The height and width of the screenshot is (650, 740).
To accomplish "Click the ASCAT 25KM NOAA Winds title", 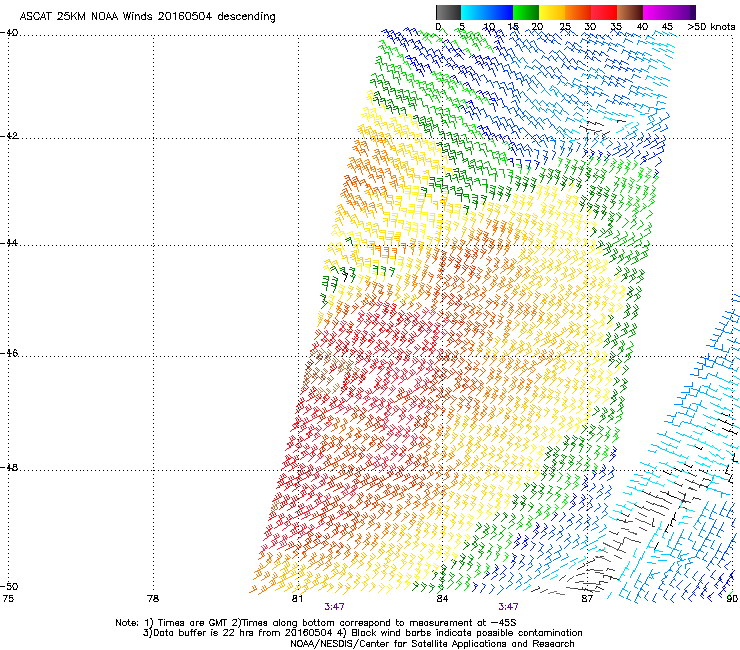I will pyautogui.click(x=147, y=17).
